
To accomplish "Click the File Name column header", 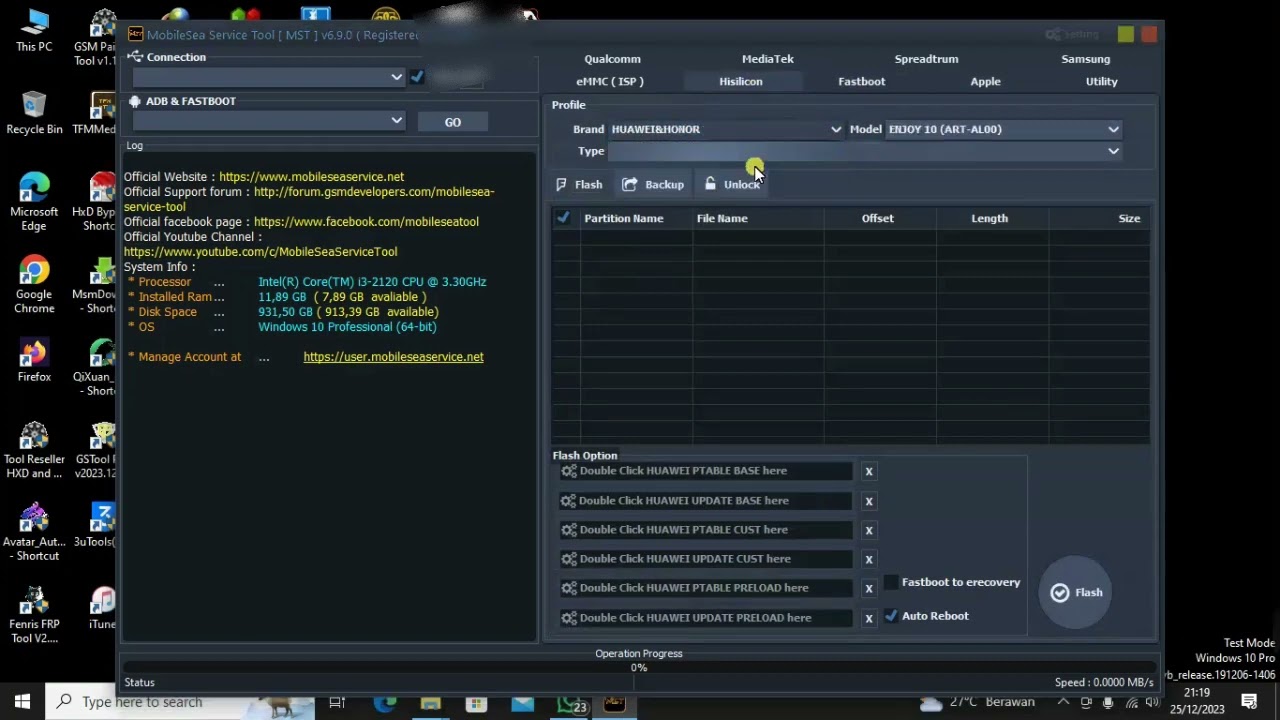I will [722, 218].
